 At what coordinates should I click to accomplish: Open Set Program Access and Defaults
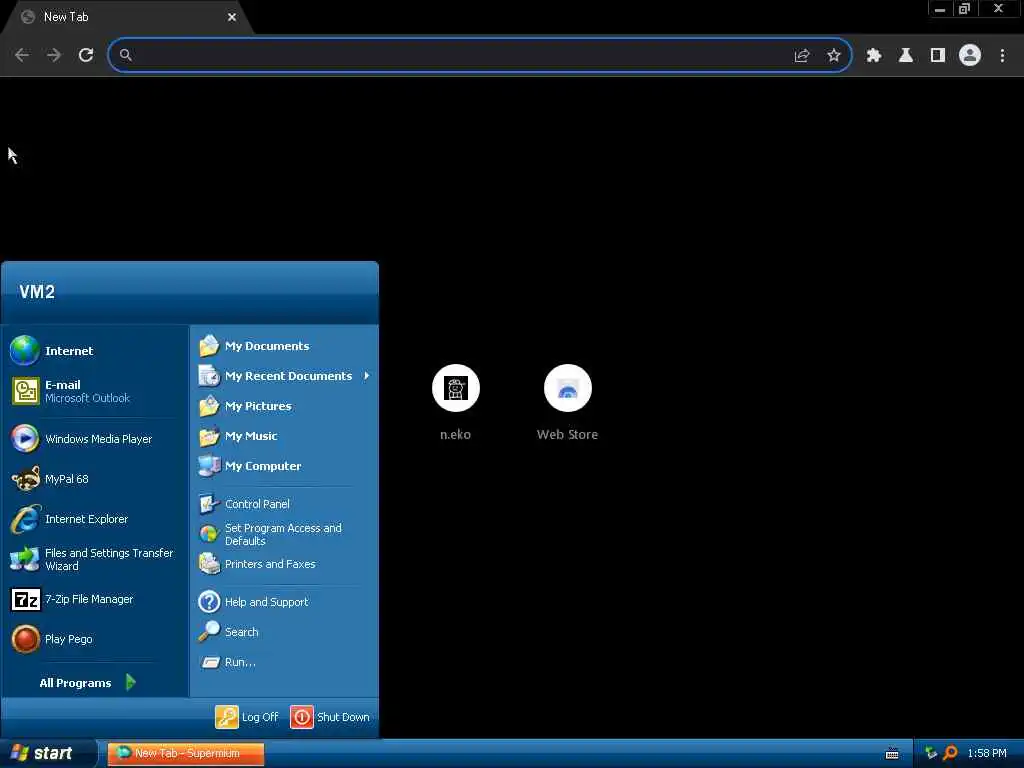tap(284, 534)
